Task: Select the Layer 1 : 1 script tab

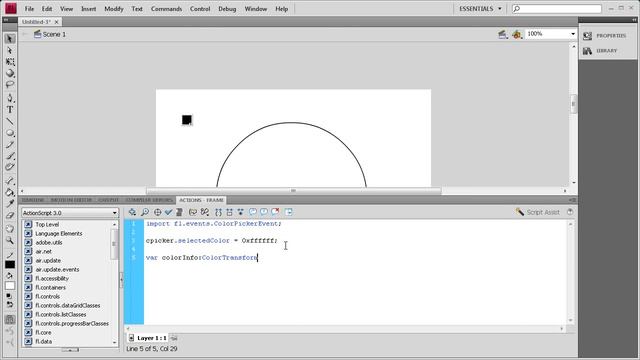Action: click(148, 338)
